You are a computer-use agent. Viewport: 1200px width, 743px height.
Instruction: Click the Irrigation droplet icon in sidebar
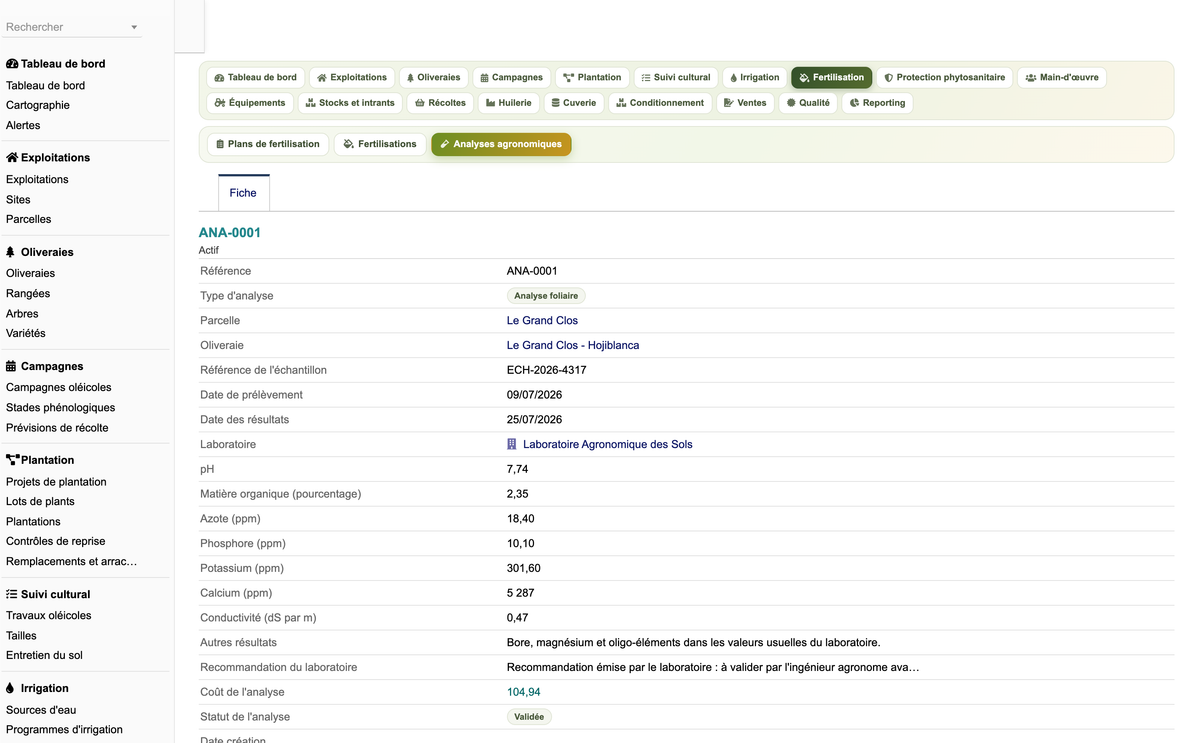tap(10, 688)
